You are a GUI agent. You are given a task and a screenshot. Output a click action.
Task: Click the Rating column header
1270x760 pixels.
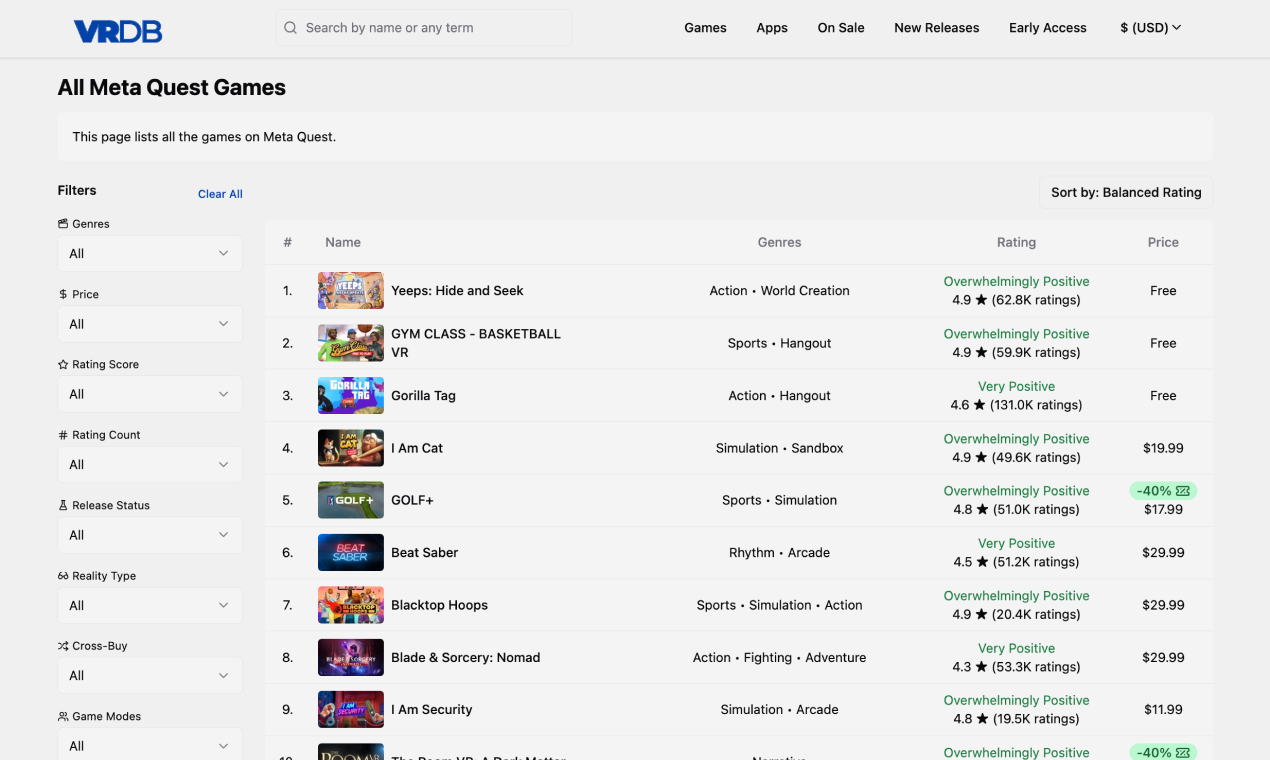pyautogui.click(x=1016, y=242)
